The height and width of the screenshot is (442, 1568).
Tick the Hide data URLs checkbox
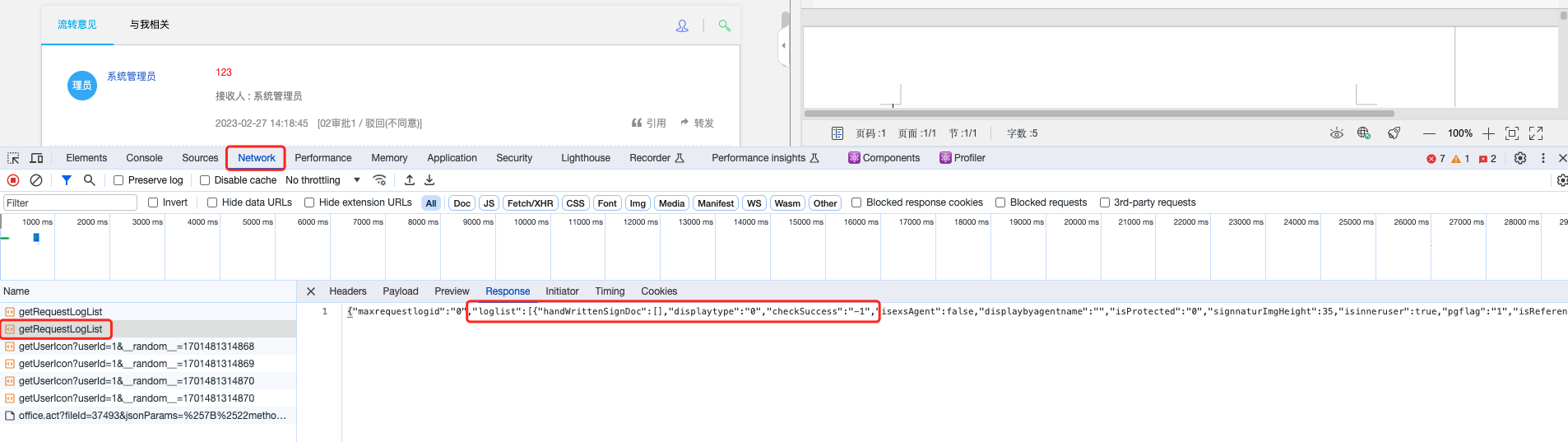(212, 202)
